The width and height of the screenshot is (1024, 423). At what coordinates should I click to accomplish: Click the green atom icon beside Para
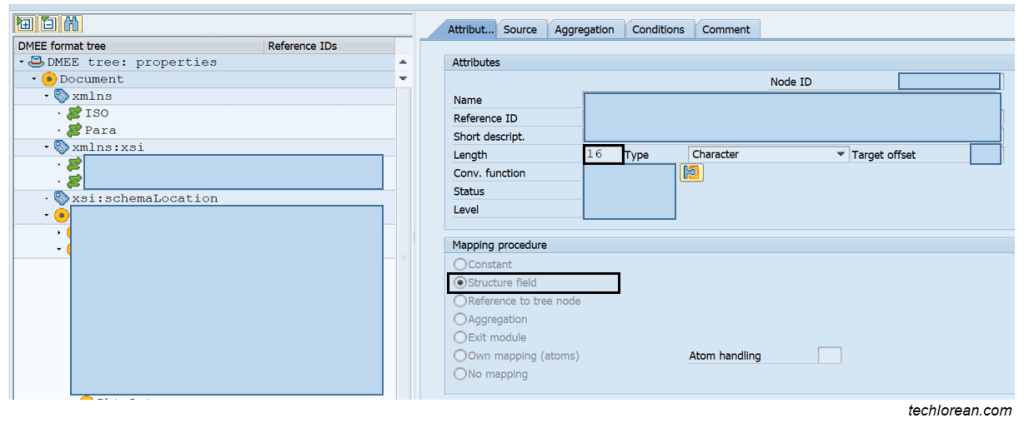click(74, 130)
